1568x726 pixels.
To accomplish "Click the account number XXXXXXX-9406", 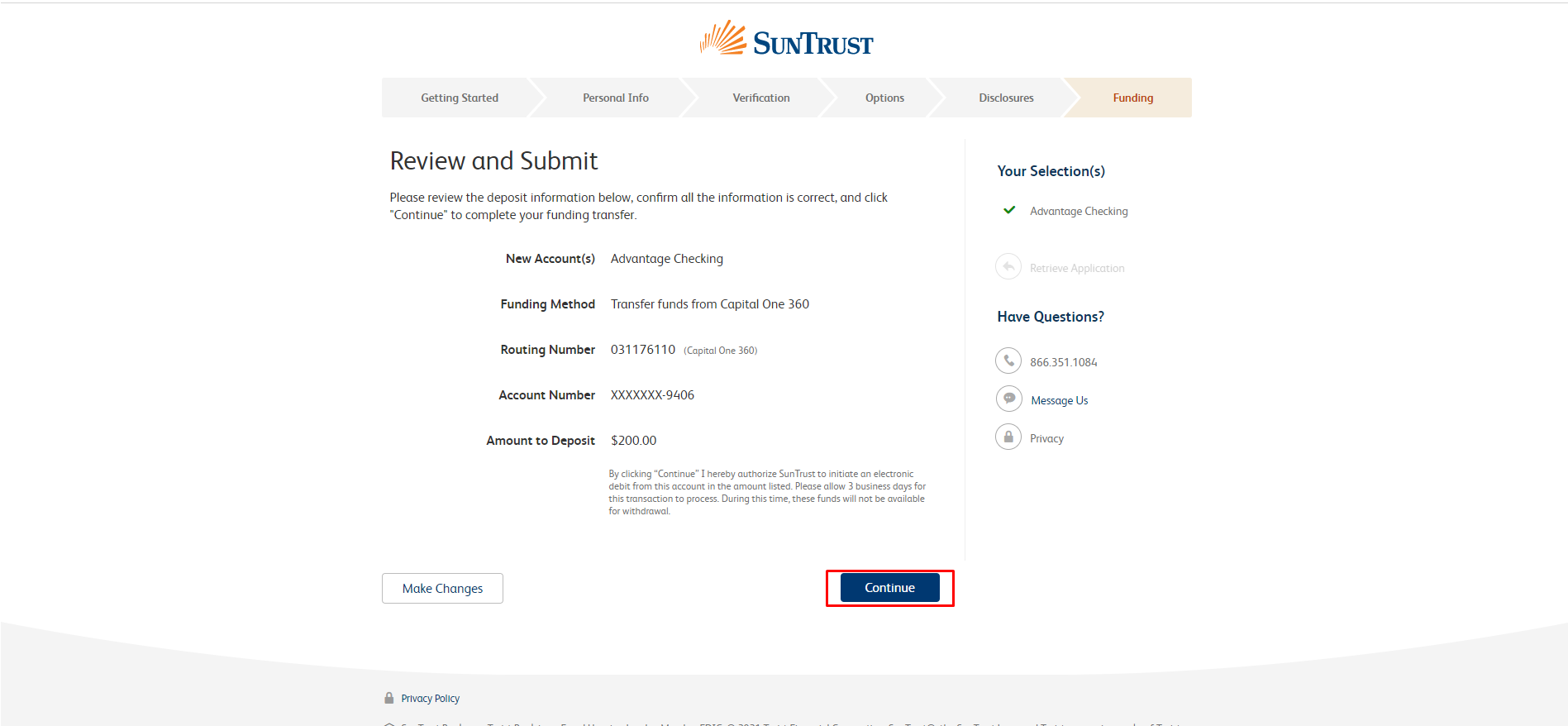I will coord(653,395).
